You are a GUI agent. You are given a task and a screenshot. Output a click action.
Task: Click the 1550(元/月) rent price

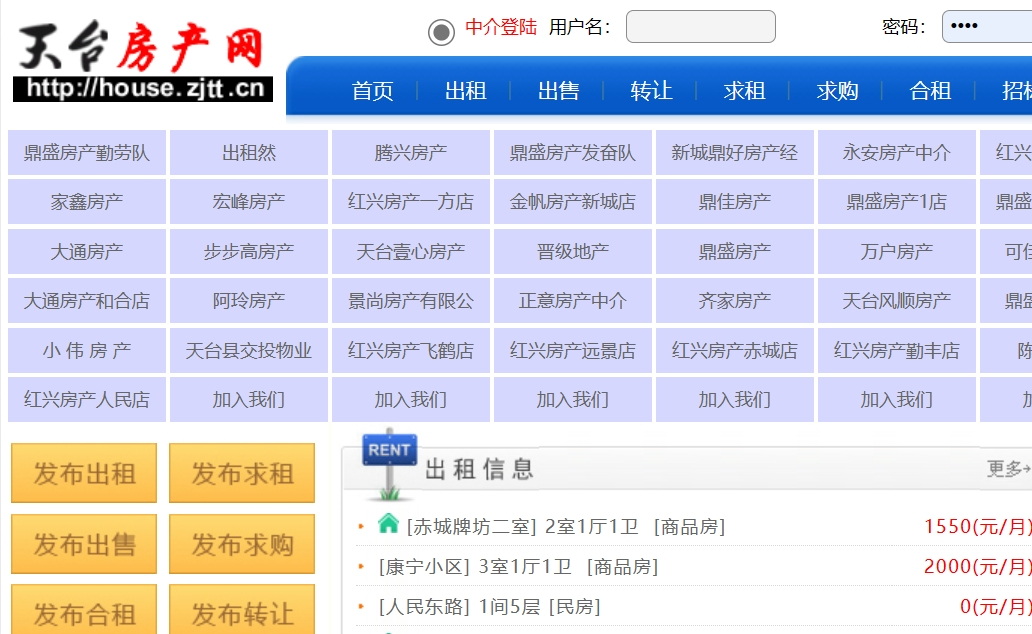(x=977, y=527)
